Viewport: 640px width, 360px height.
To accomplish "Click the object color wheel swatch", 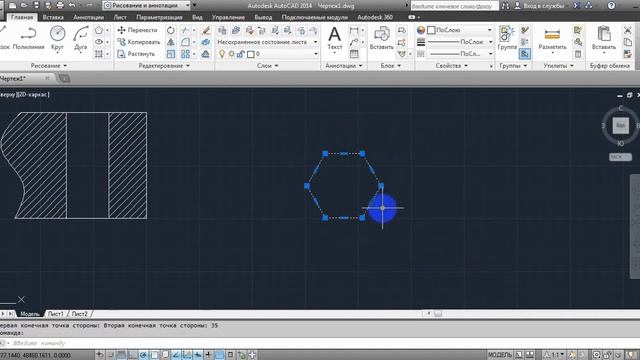I will pos(421,30).
